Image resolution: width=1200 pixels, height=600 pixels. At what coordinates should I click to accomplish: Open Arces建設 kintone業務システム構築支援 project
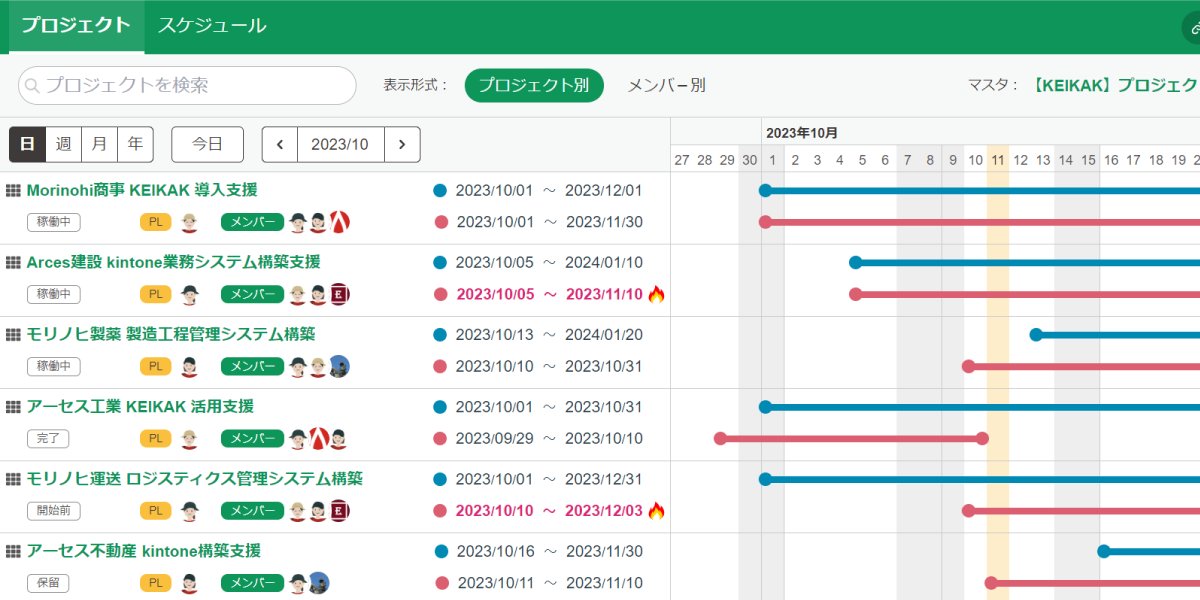click(x=173, y=262)
